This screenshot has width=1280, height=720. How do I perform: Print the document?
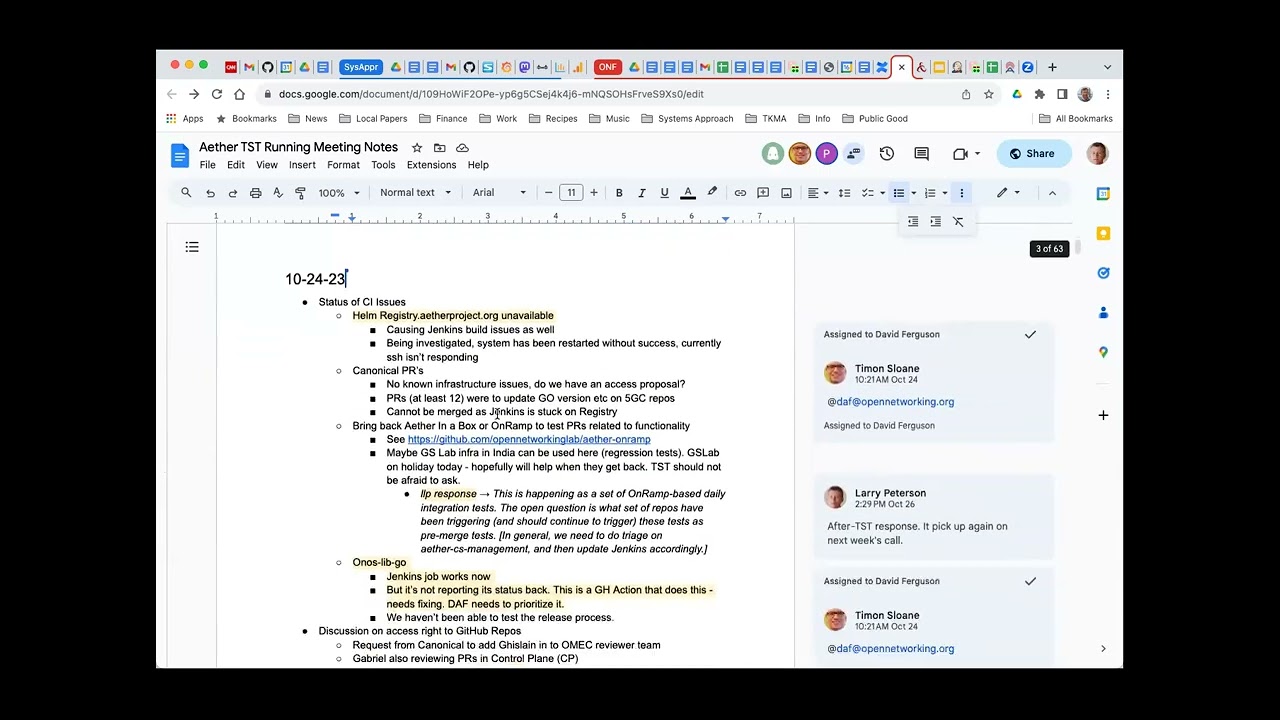click(256, 193)
